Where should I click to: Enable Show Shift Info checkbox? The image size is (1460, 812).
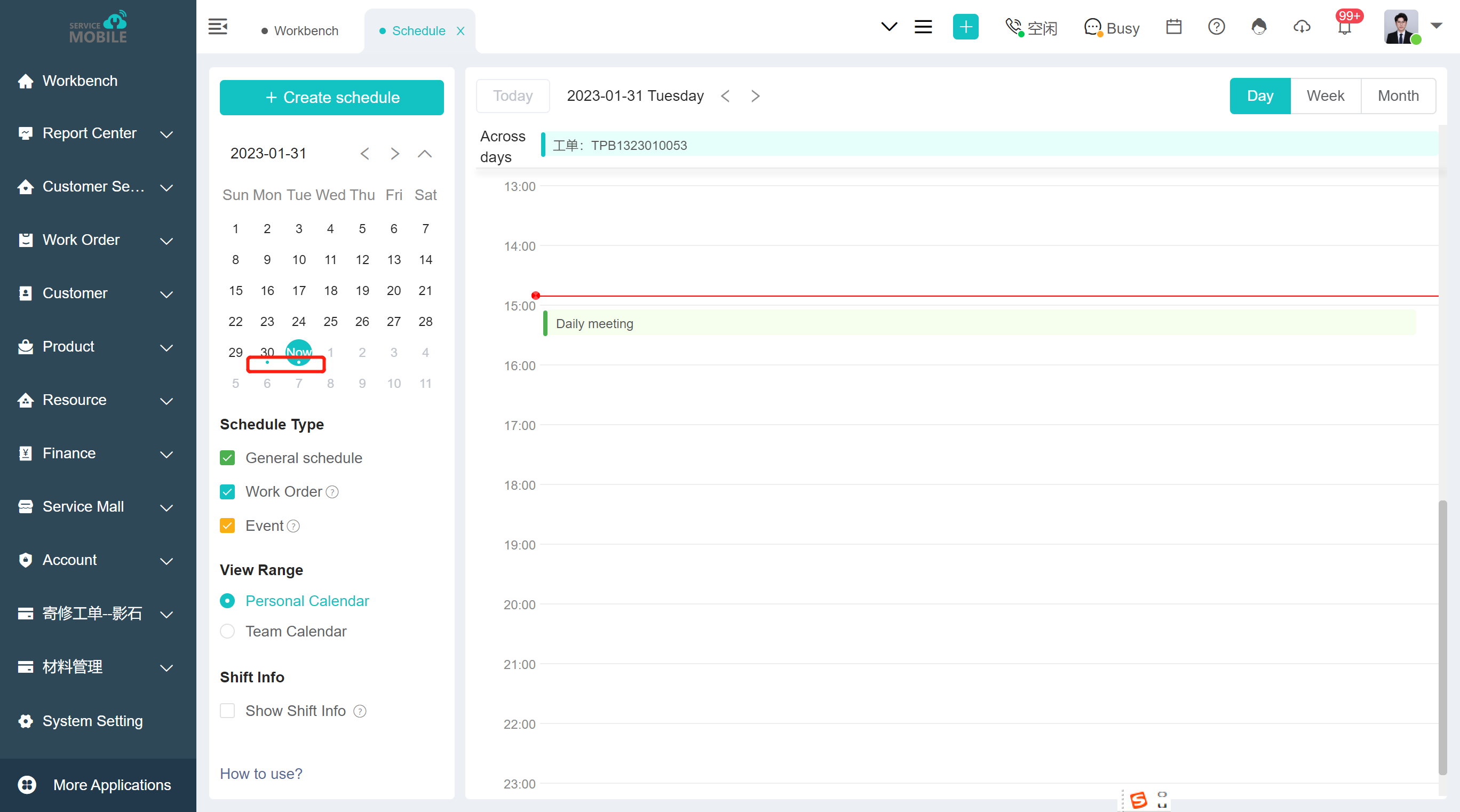227,711
